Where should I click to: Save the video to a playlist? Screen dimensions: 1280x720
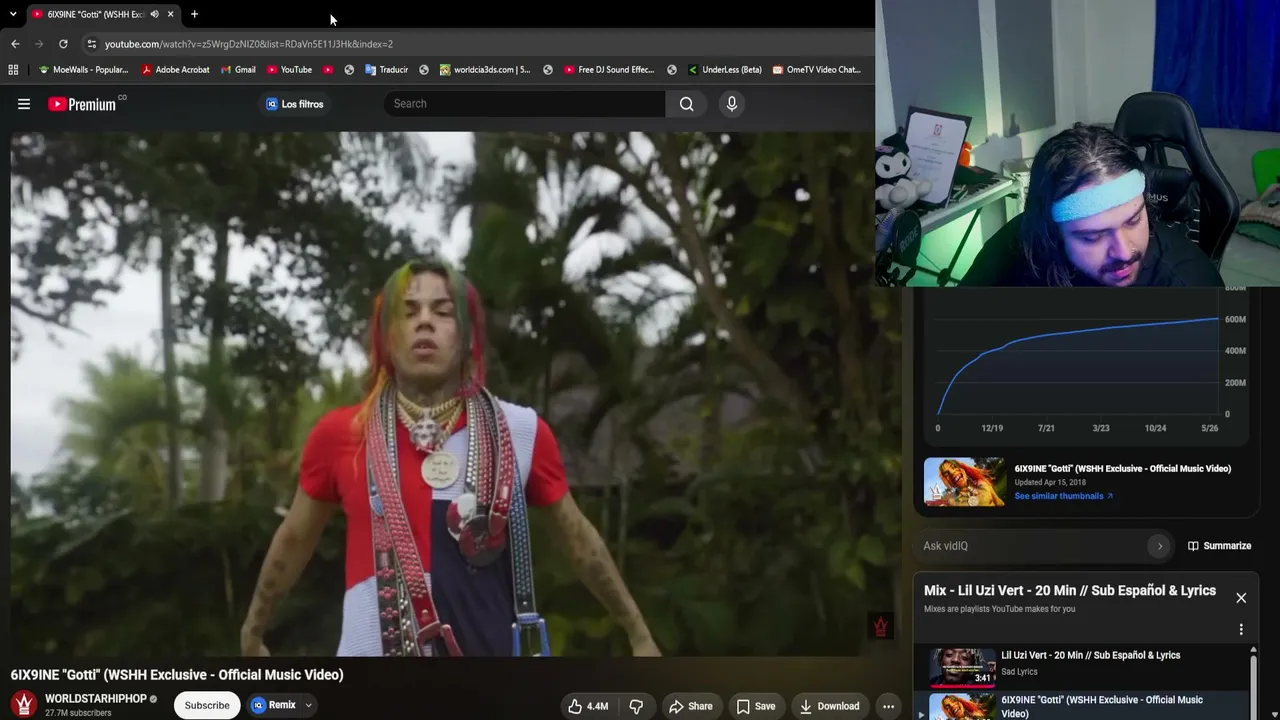(x=756, y=706)
